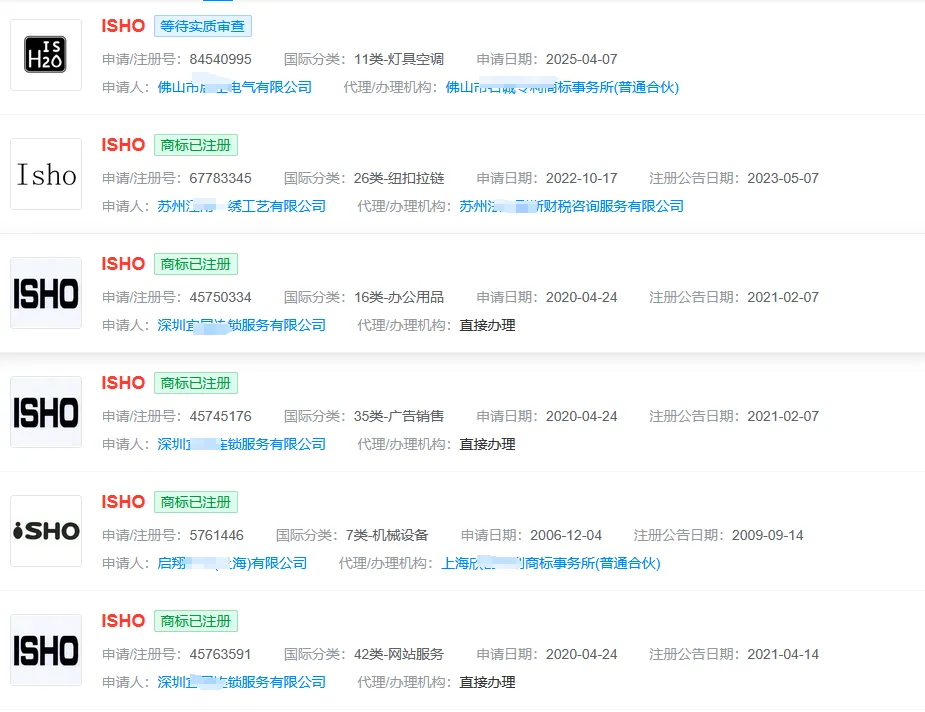Click the application date 2025-04-07
Image resolution: width=925 pixels, height=712 pixels.
(x=582, y=60)
